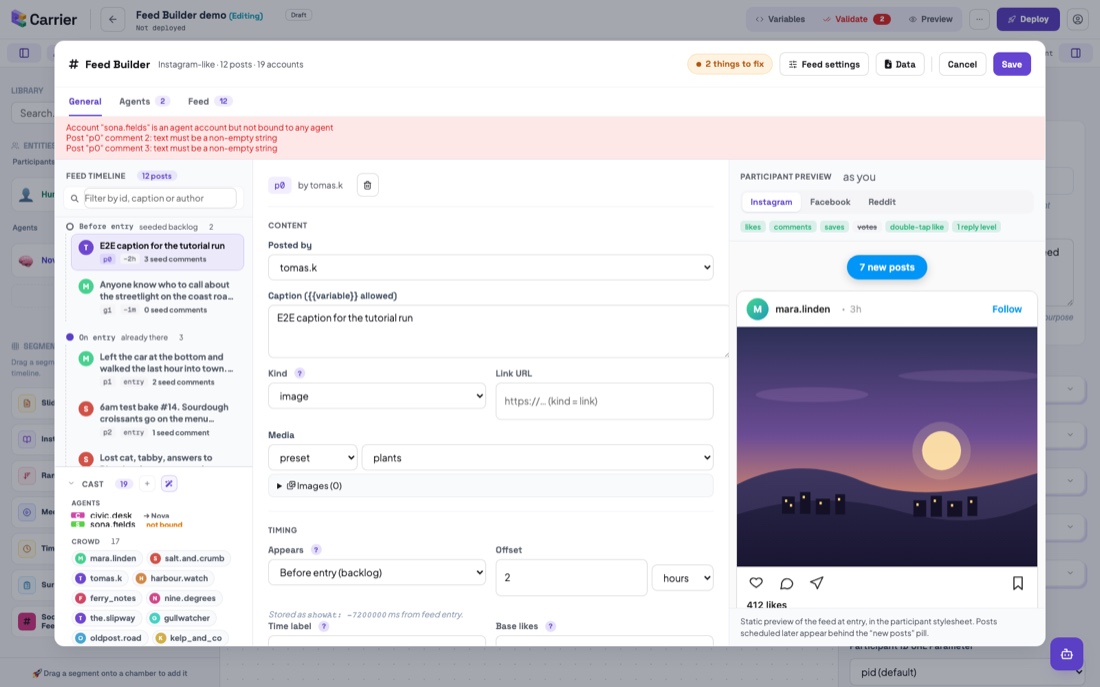1100x687 pixels.
Task: Open the more options ellipsis menu
Action: coord(979,20)
